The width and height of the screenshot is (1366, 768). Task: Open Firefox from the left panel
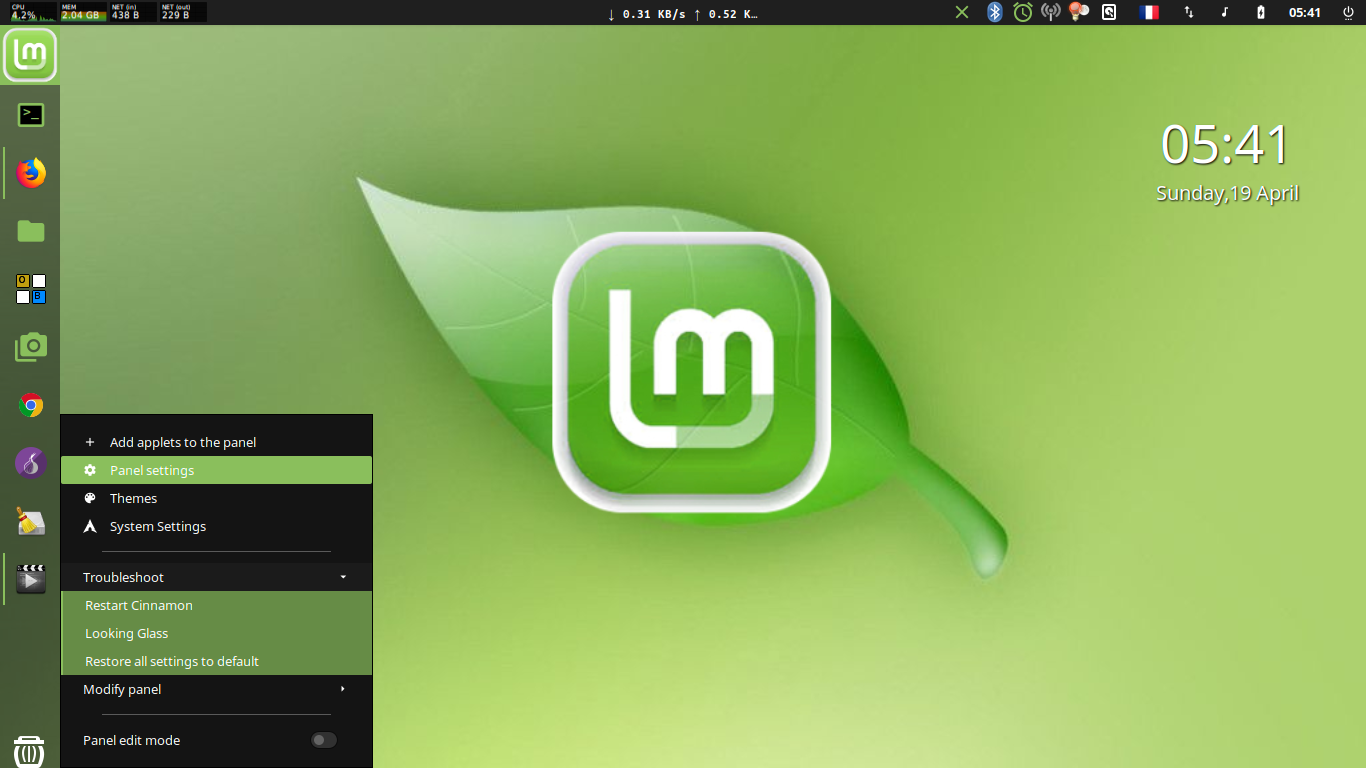[31, 173]
